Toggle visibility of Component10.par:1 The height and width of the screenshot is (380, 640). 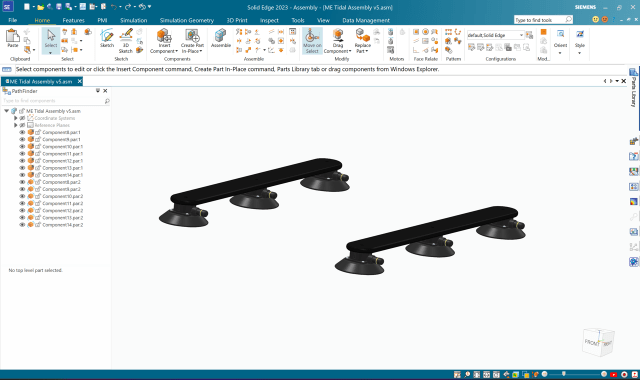tap(22, 147)
